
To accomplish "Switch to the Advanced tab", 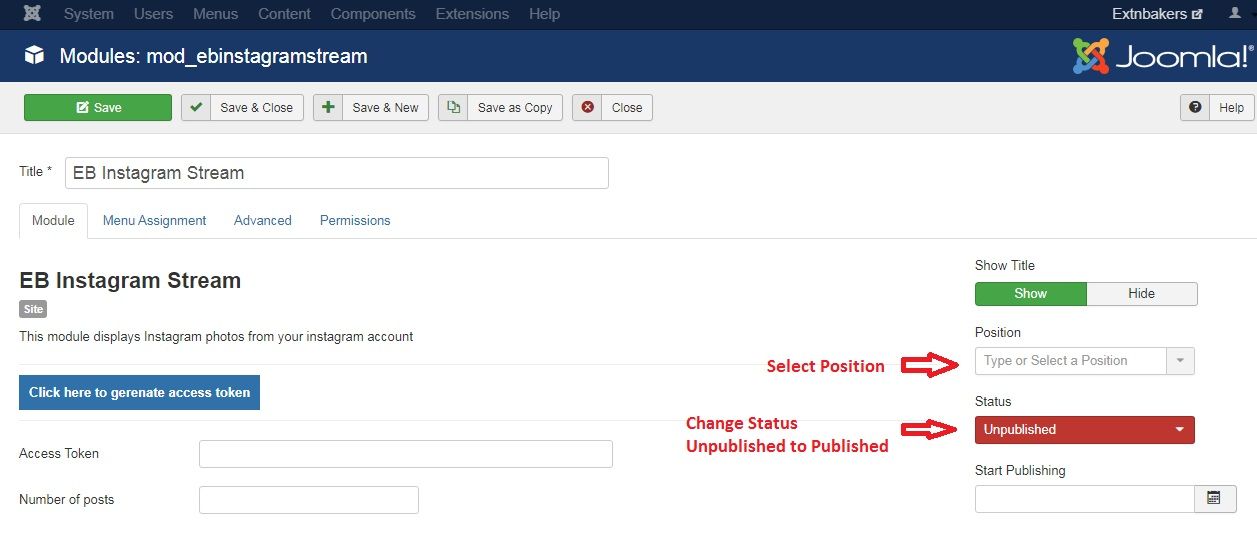I will point(263,220).
